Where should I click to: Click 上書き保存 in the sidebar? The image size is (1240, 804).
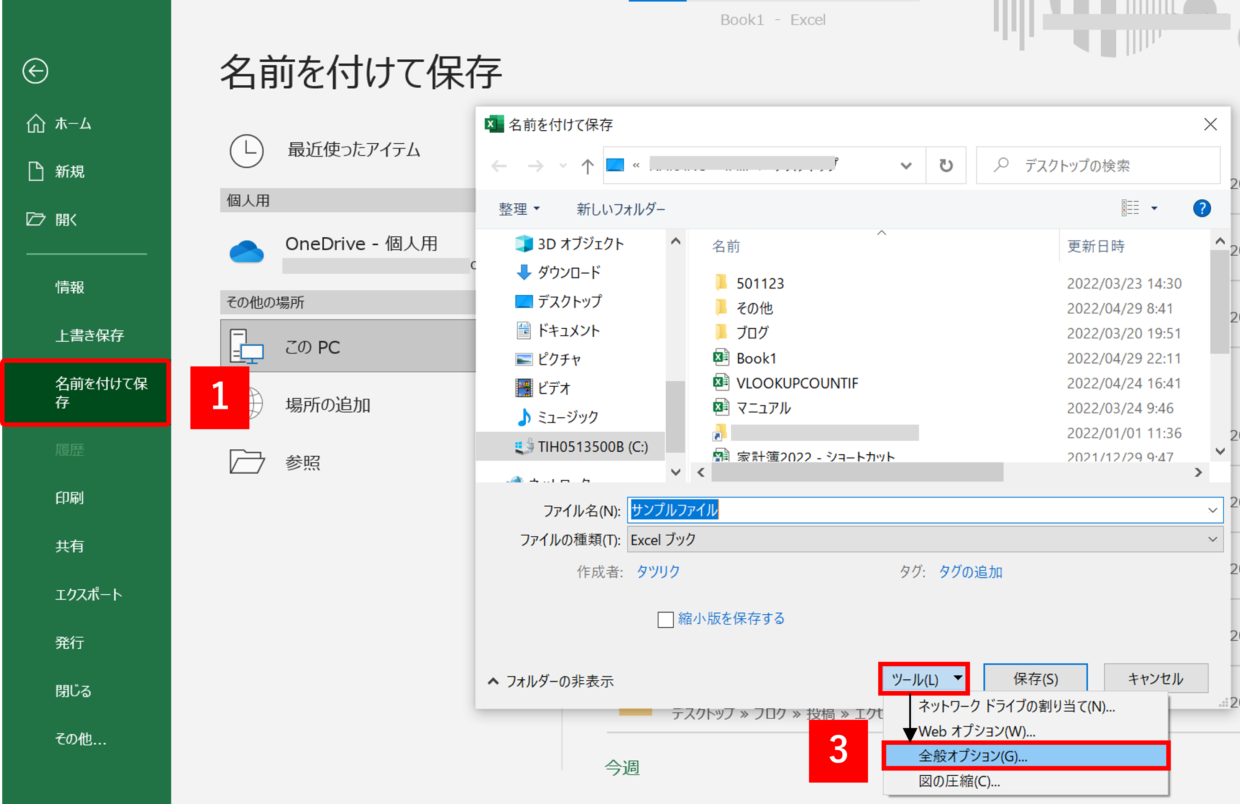(90, 336)
